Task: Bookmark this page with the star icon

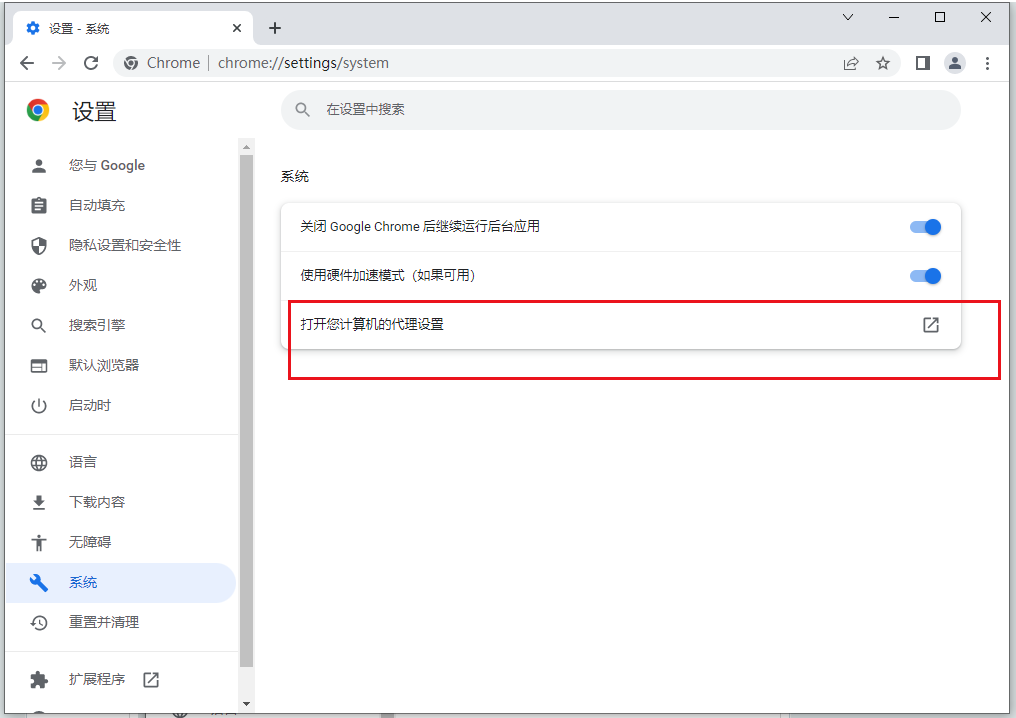Action: (x=883, y=63)
